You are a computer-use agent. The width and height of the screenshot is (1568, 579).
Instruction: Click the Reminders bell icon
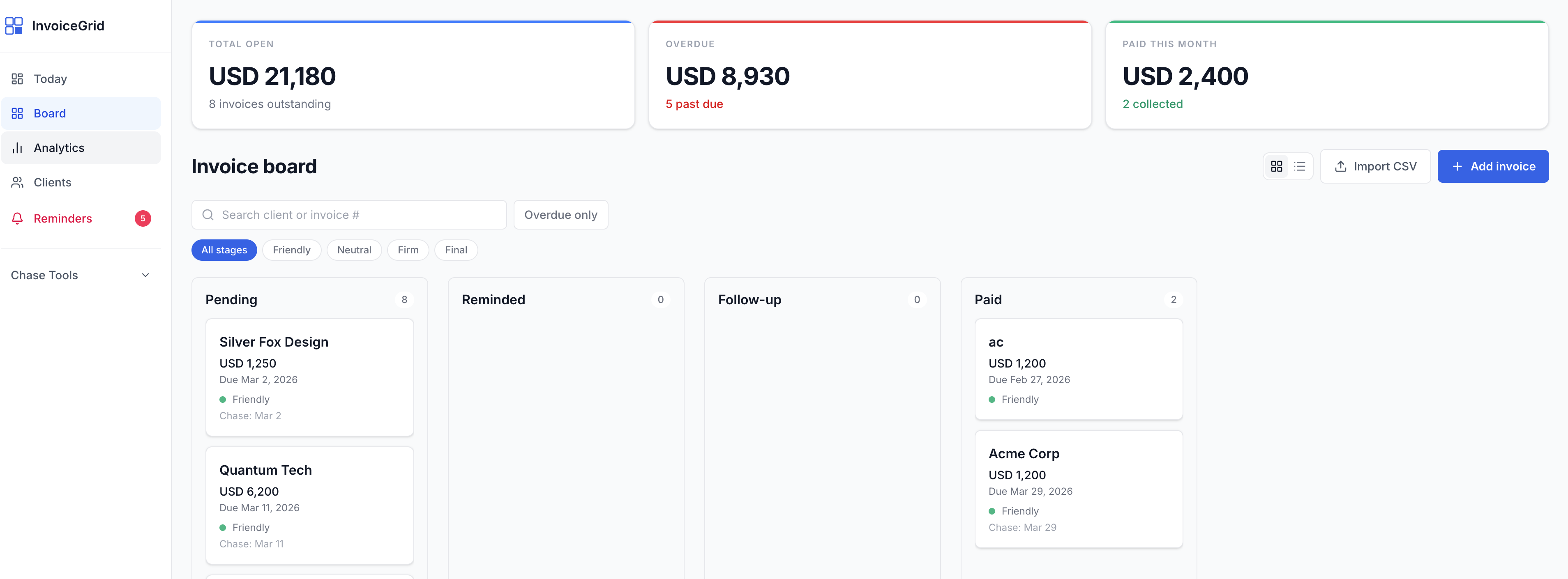point(17,218)
